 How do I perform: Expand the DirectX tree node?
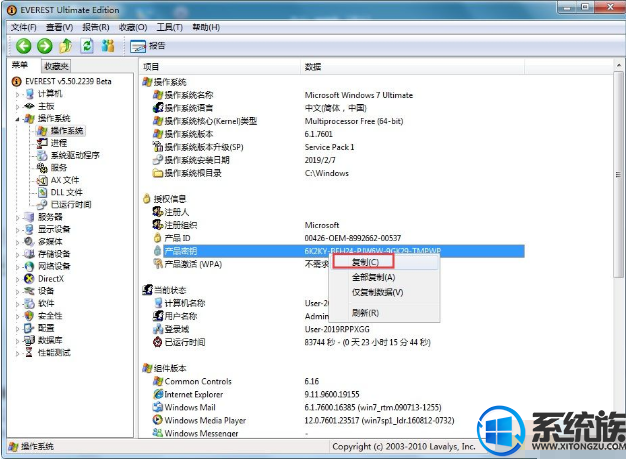coord(17,279)
